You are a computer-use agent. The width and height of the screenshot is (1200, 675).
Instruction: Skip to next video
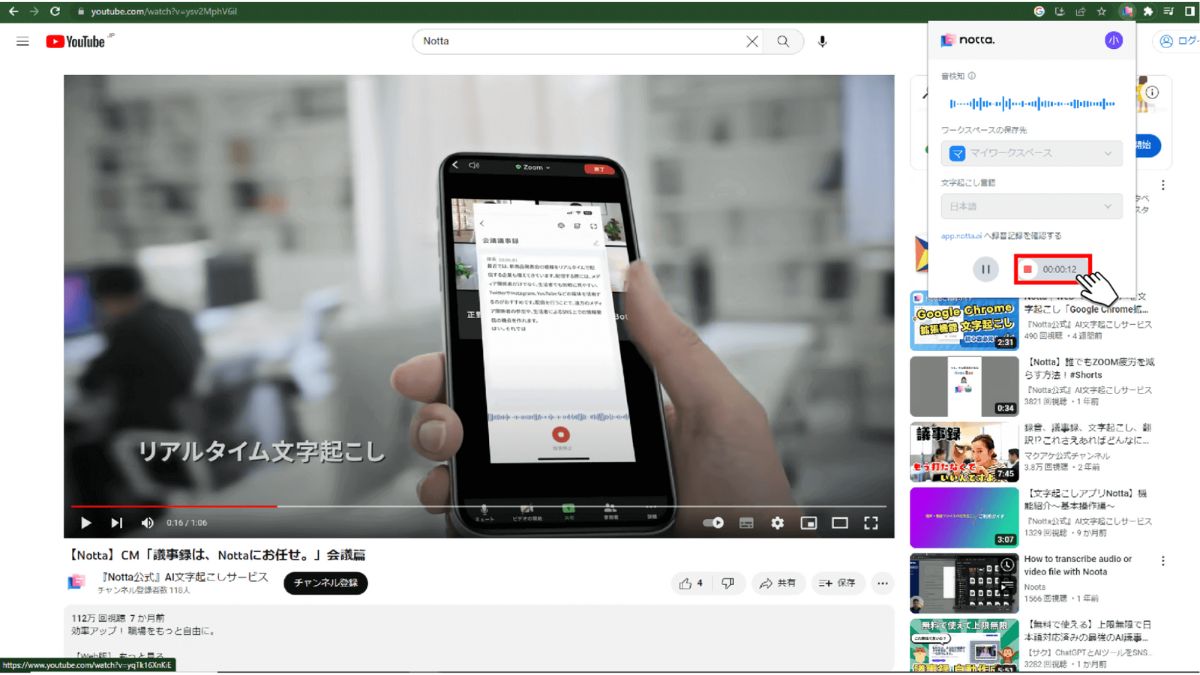(x=117, y=522)
